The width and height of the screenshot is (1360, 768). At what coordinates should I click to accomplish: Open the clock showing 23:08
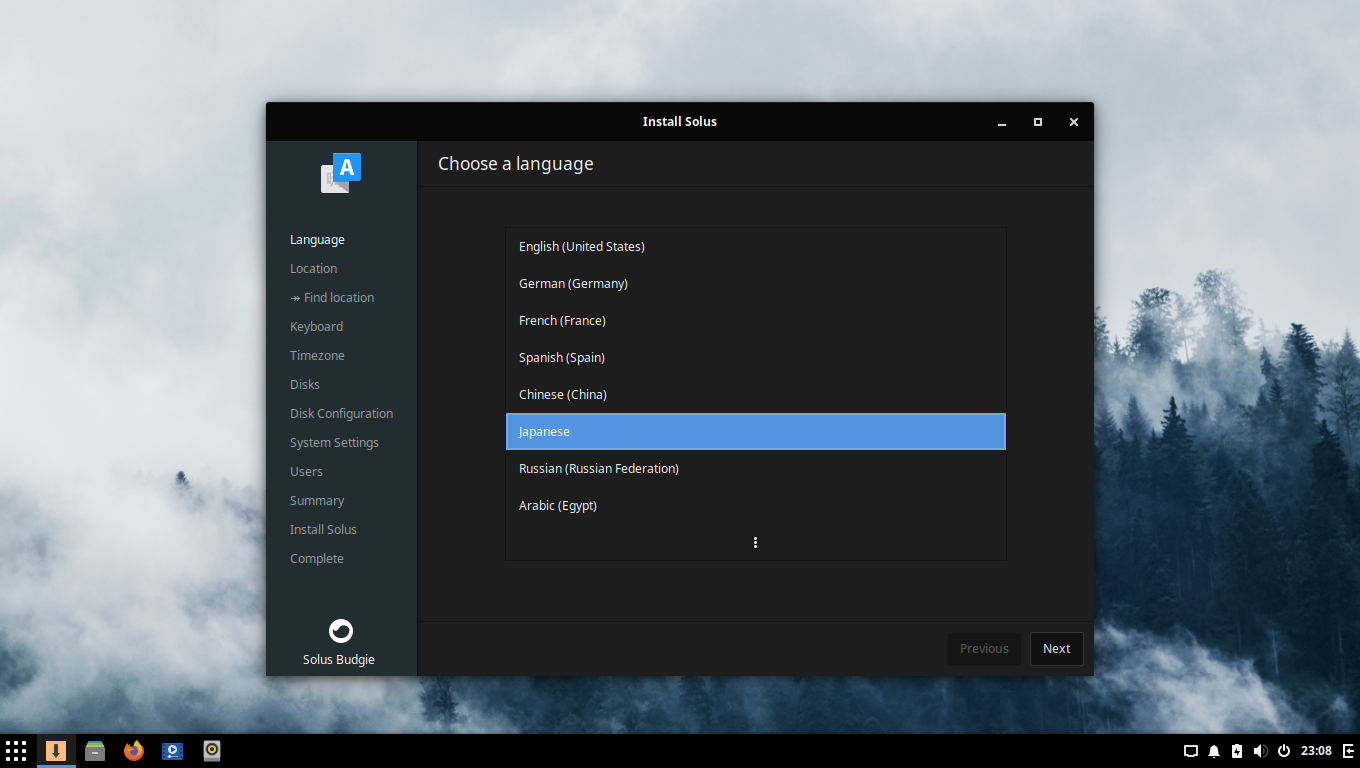pos(1316,751)
